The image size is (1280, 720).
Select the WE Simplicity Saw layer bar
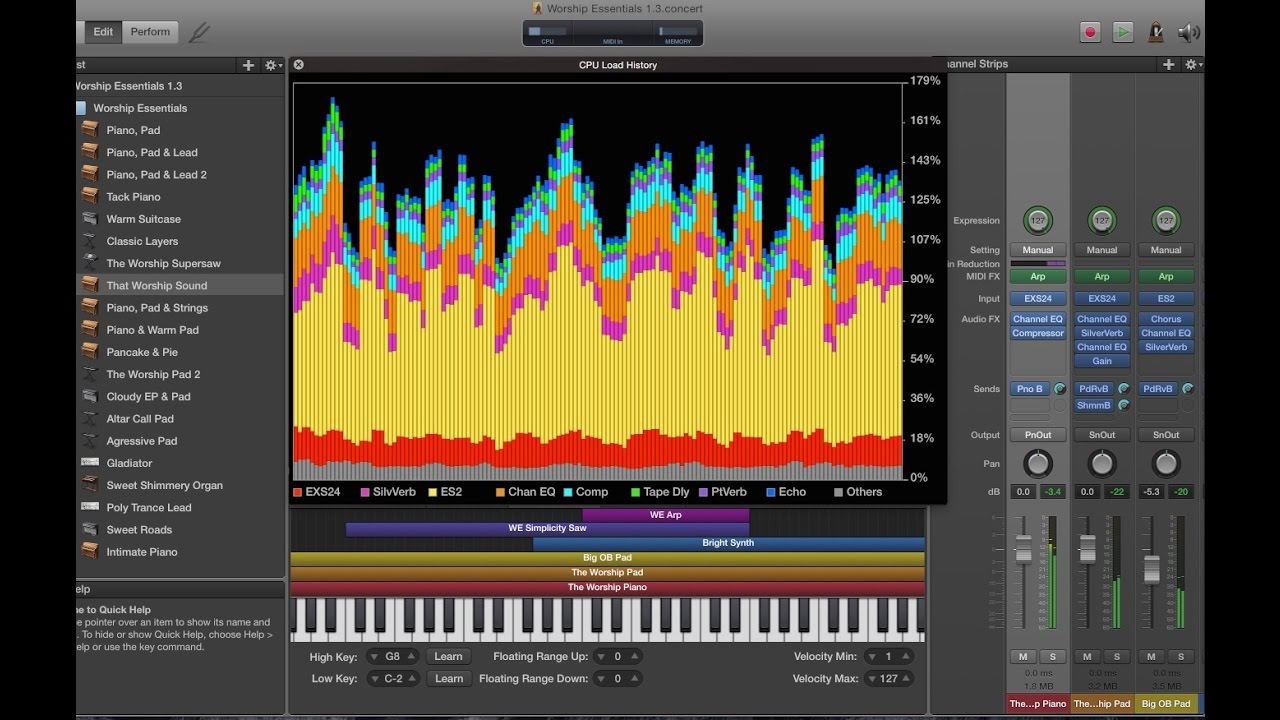tap(547, 528)
